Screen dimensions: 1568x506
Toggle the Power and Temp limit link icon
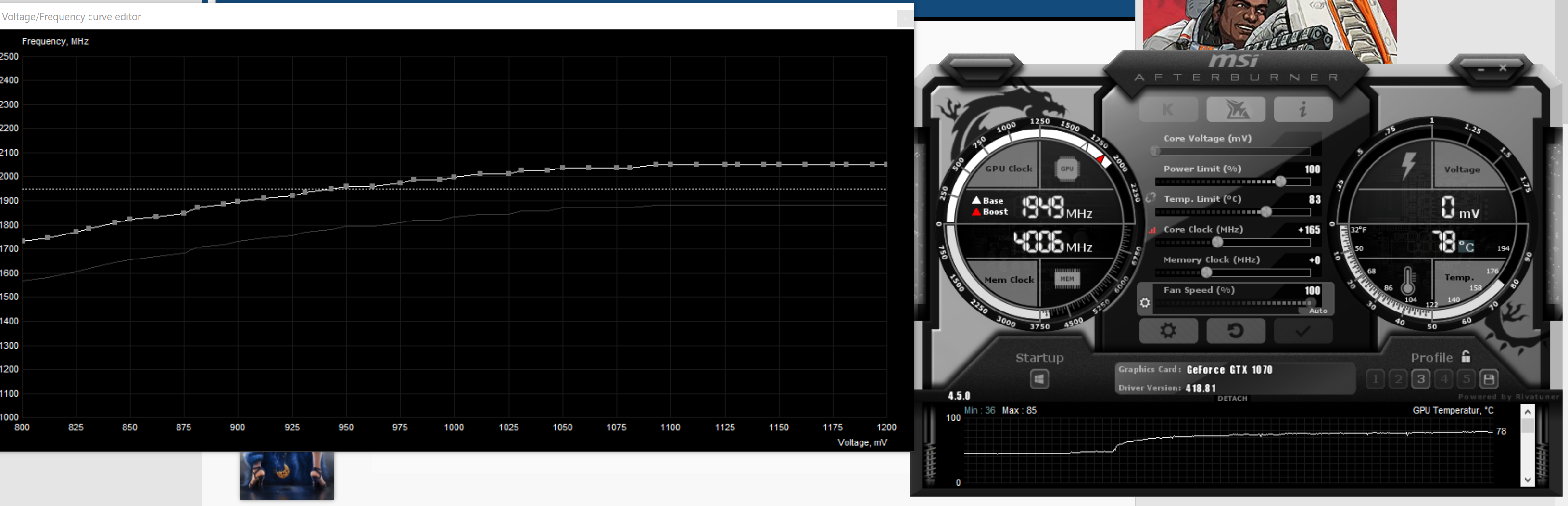pyautogui.click(x=1151, y=197)
